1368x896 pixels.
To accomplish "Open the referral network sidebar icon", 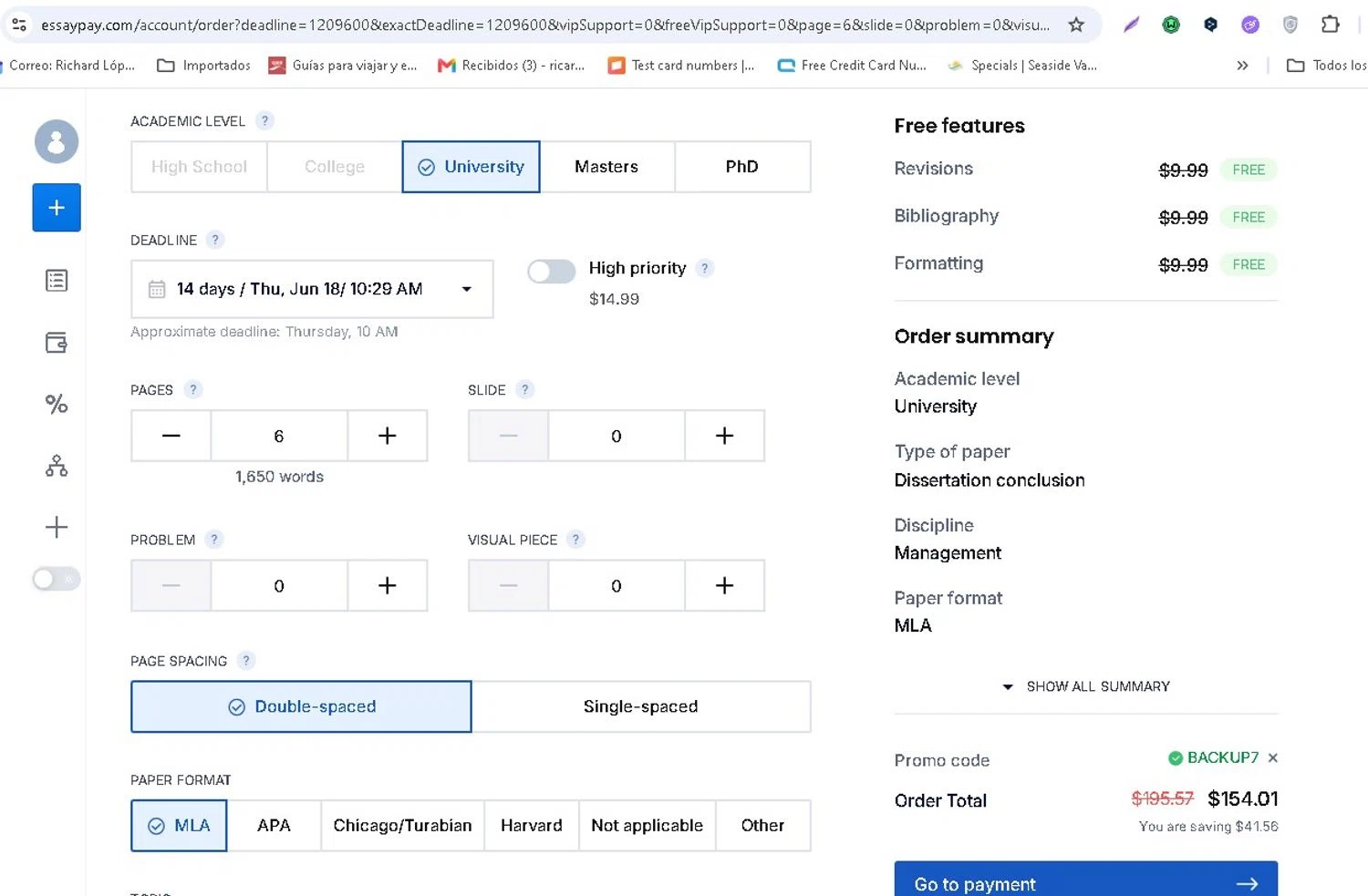I will (57, 466).
